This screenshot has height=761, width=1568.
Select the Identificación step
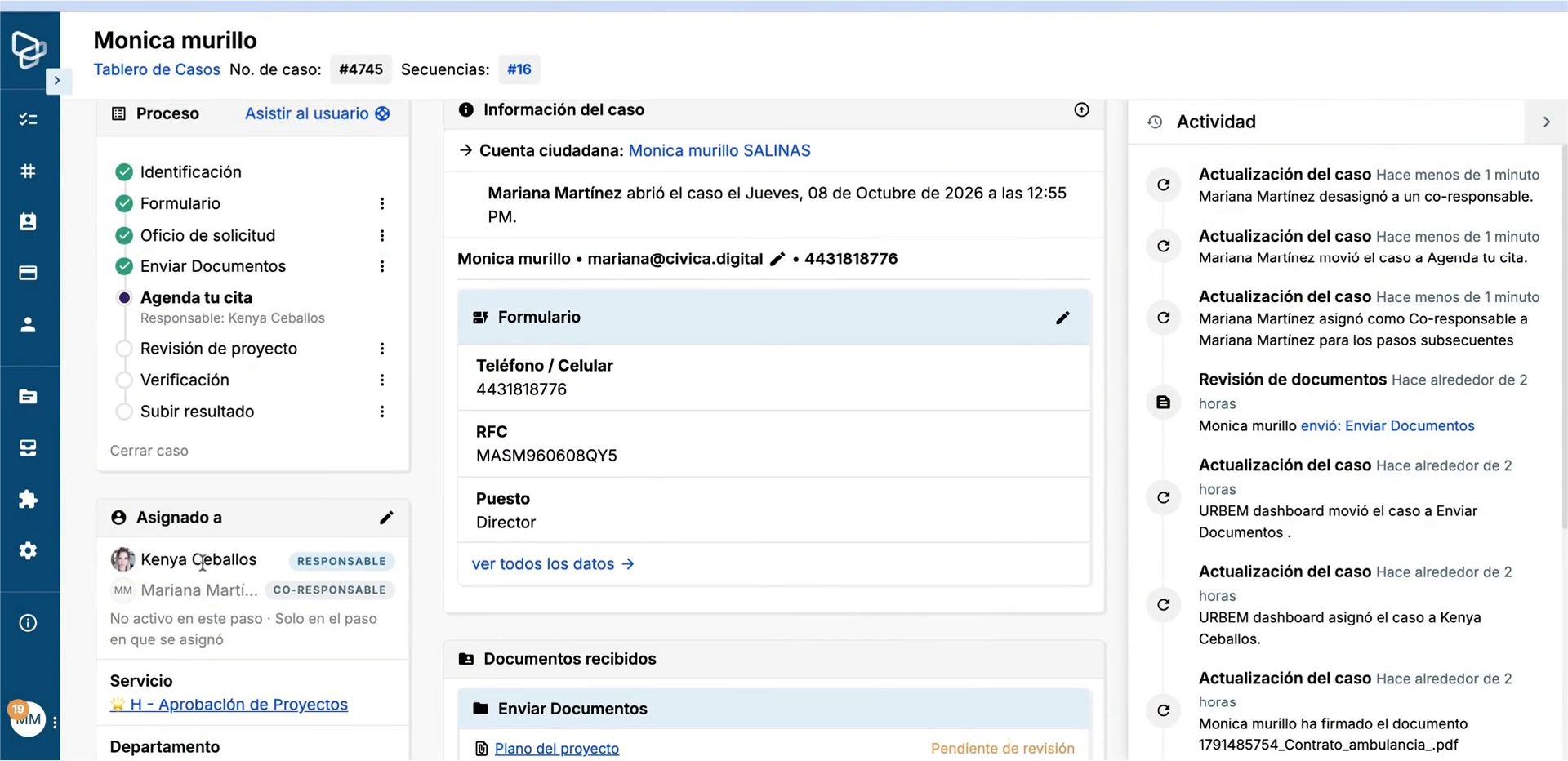pyautogui.click(x=190, y=171)
